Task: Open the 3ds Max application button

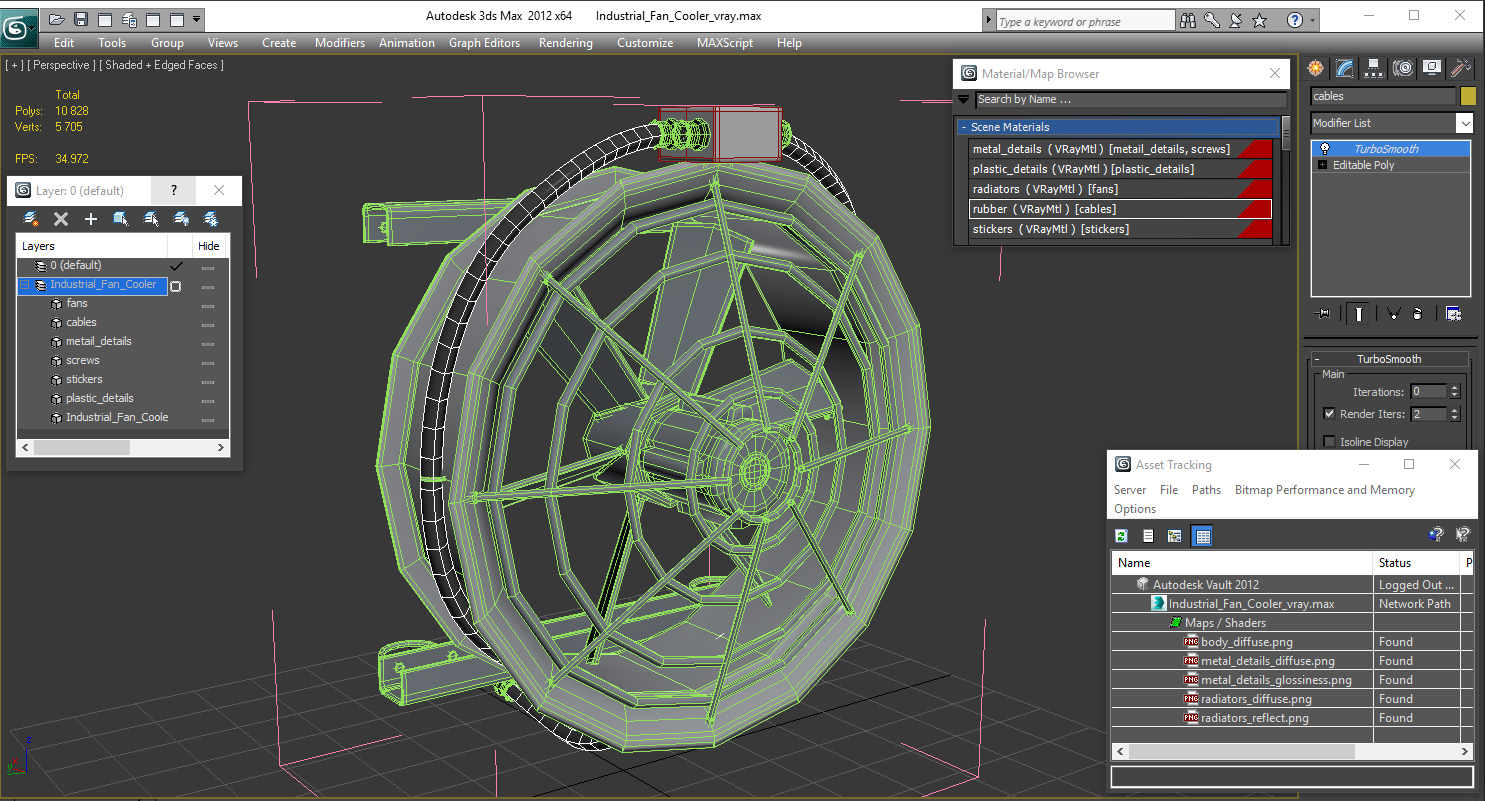Action: pyautogui.click(x=19, y=26)
